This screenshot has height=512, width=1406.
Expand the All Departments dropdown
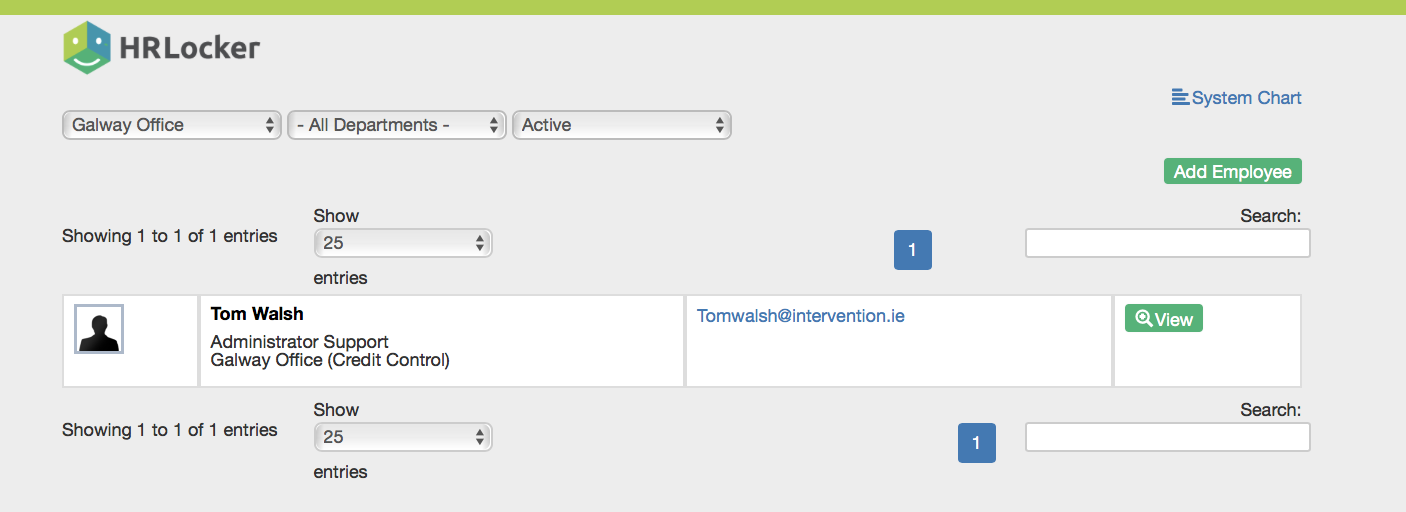pyautogui.click(x=397, y=125)
